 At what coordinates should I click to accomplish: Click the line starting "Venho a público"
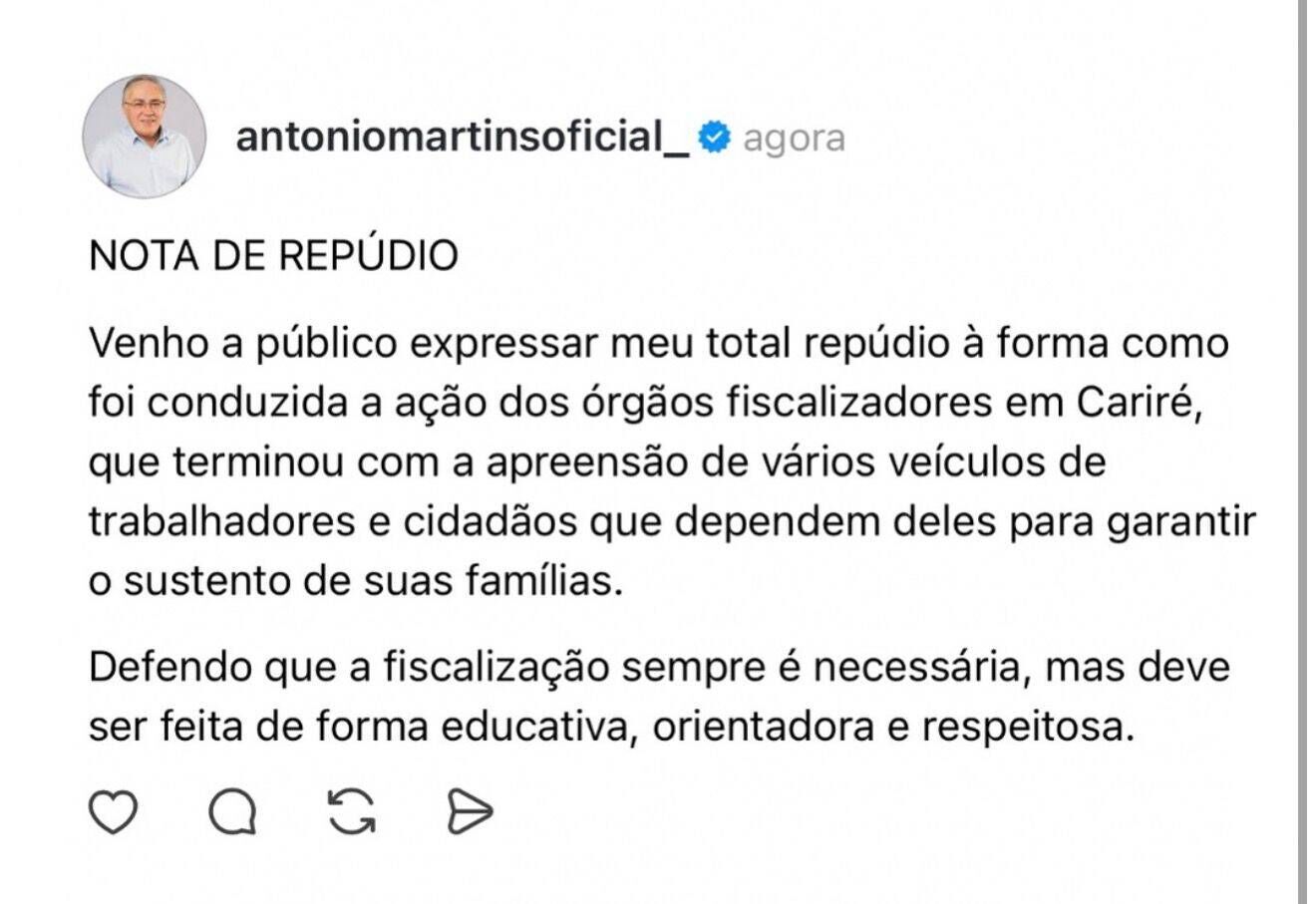pyautogui.click(x=658, y=344)
